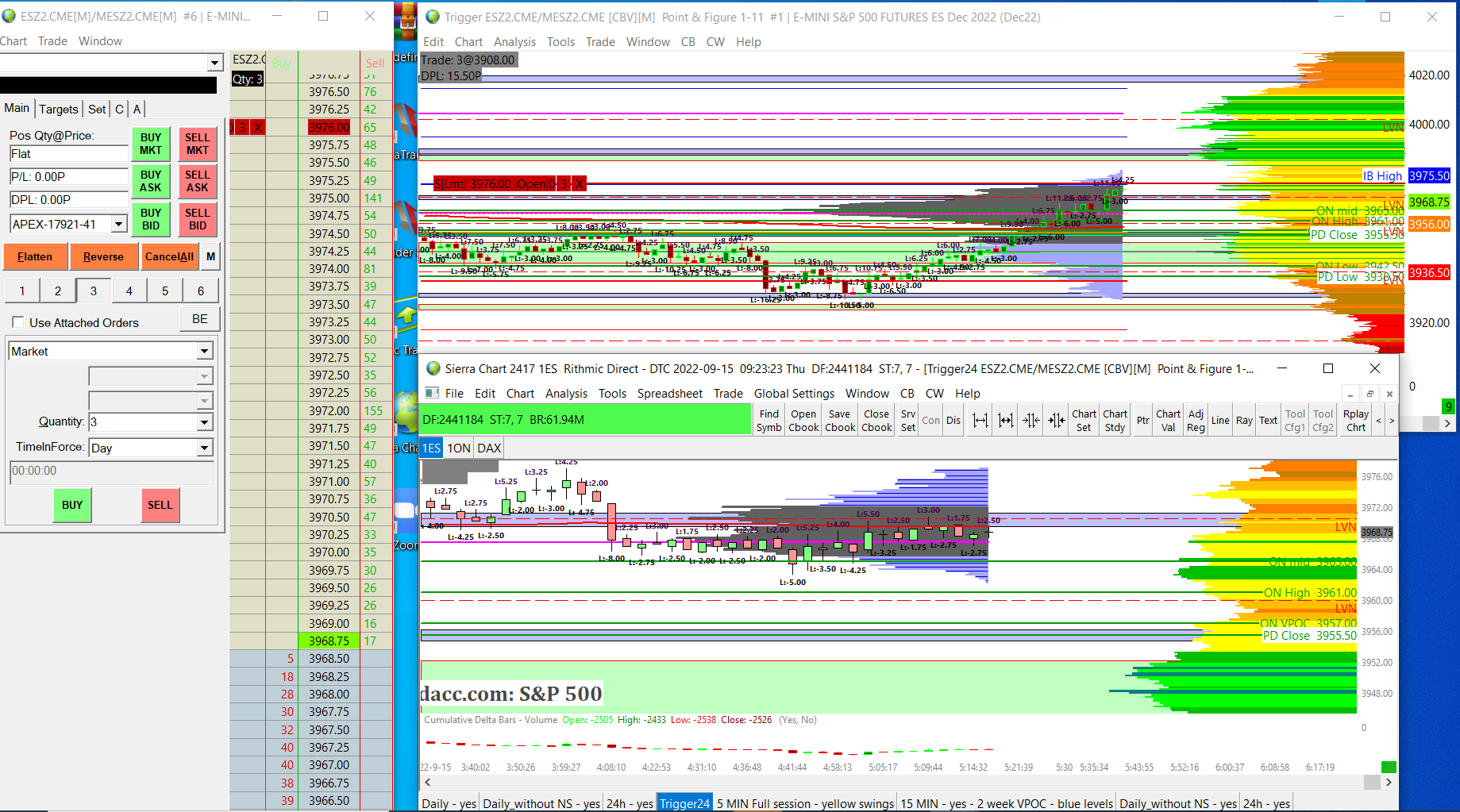Click the BUY MKT button
Screen dimensions: 1460x812
(x=151, y=144)
